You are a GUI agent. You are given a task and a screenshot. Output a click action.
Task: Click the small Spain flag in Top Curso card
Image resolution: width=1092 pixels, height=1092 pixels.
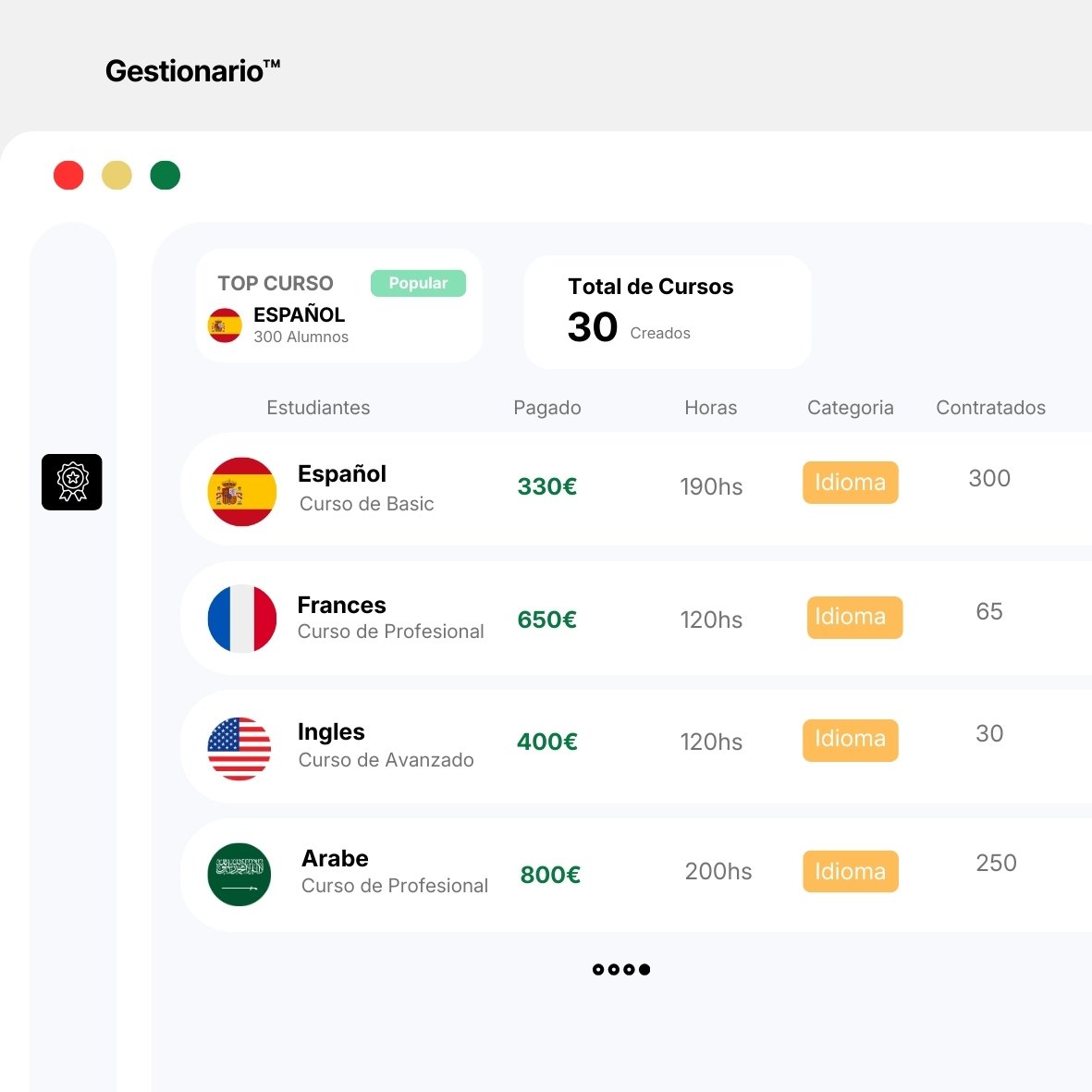click(x=225, y=325)
